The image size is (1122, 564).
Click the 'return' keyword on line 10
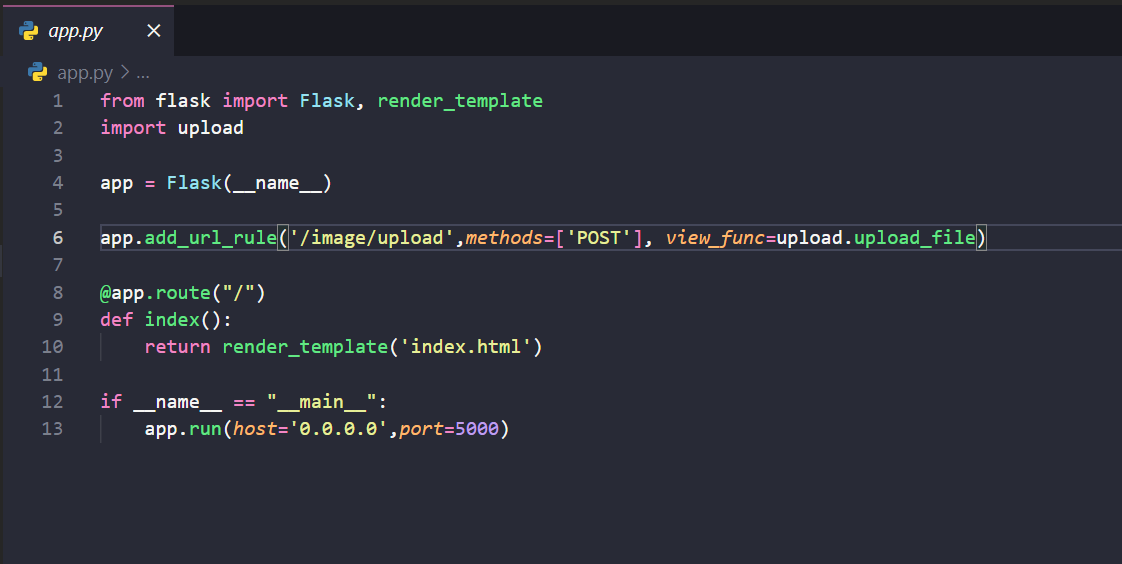pos(177,347)
